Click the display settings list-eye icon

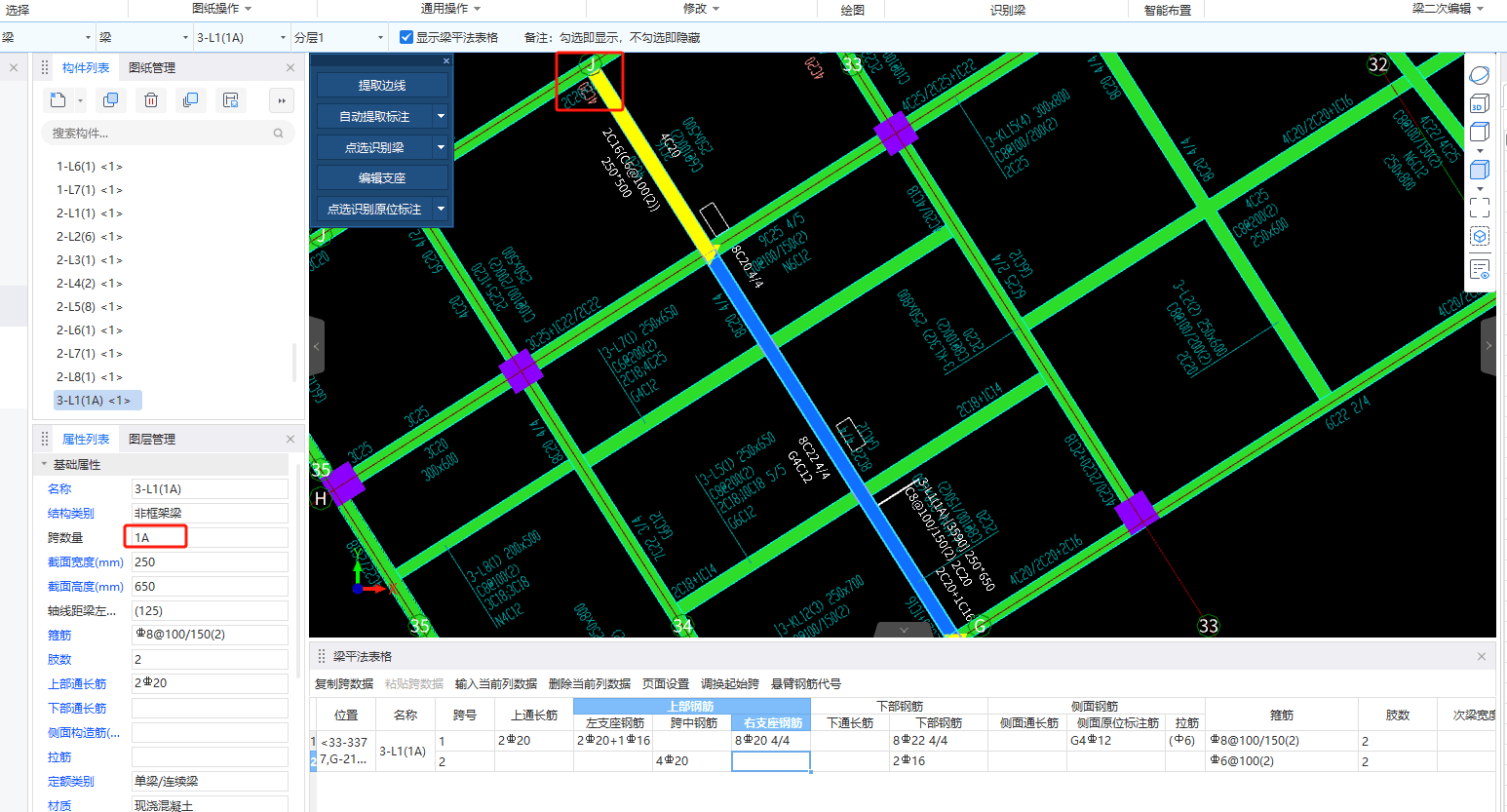(1480, 270)
